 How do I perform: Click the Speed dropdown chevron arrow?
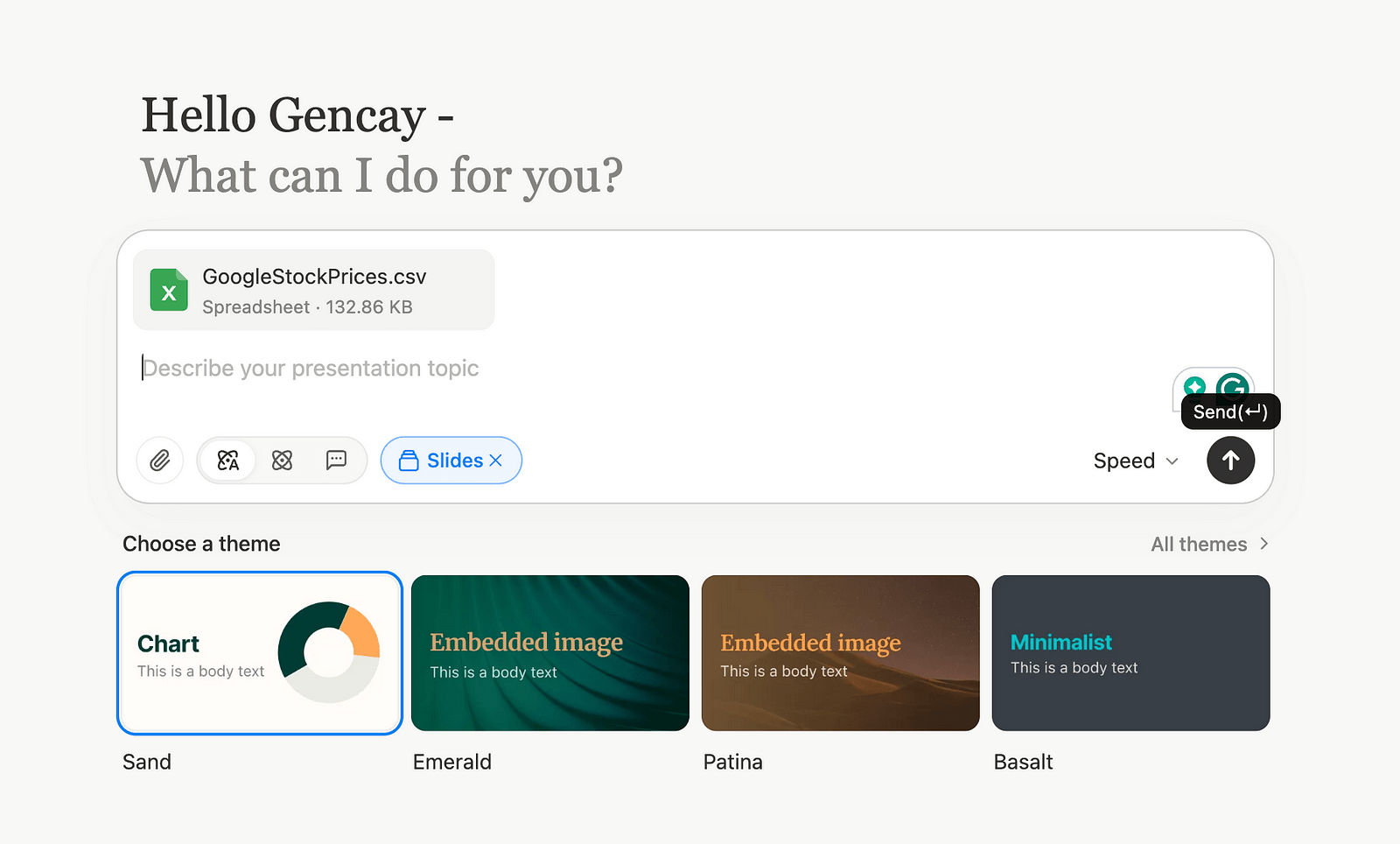[1172, 461]
